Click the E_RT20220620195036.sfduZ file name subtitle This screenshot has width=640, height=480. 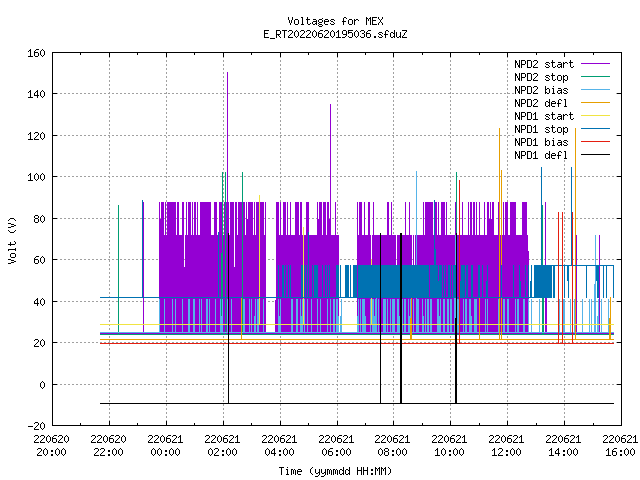click(336, 34)
